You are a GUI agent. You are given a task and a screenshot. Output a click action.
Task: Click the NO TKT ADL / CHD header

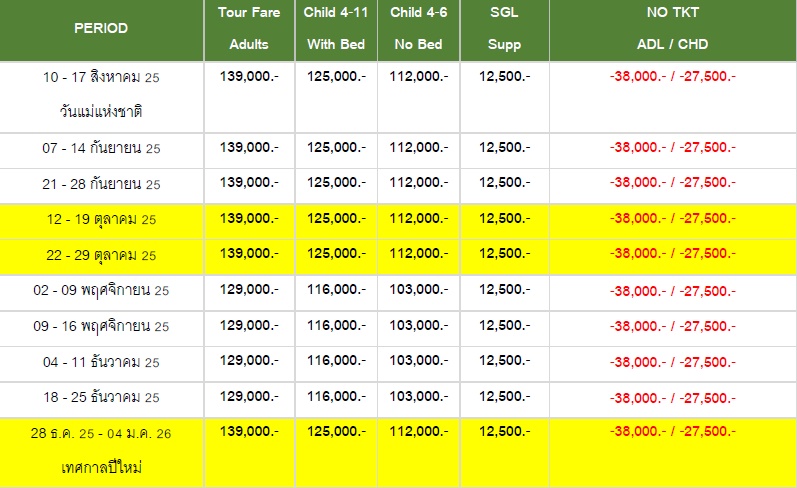[672, 28]
